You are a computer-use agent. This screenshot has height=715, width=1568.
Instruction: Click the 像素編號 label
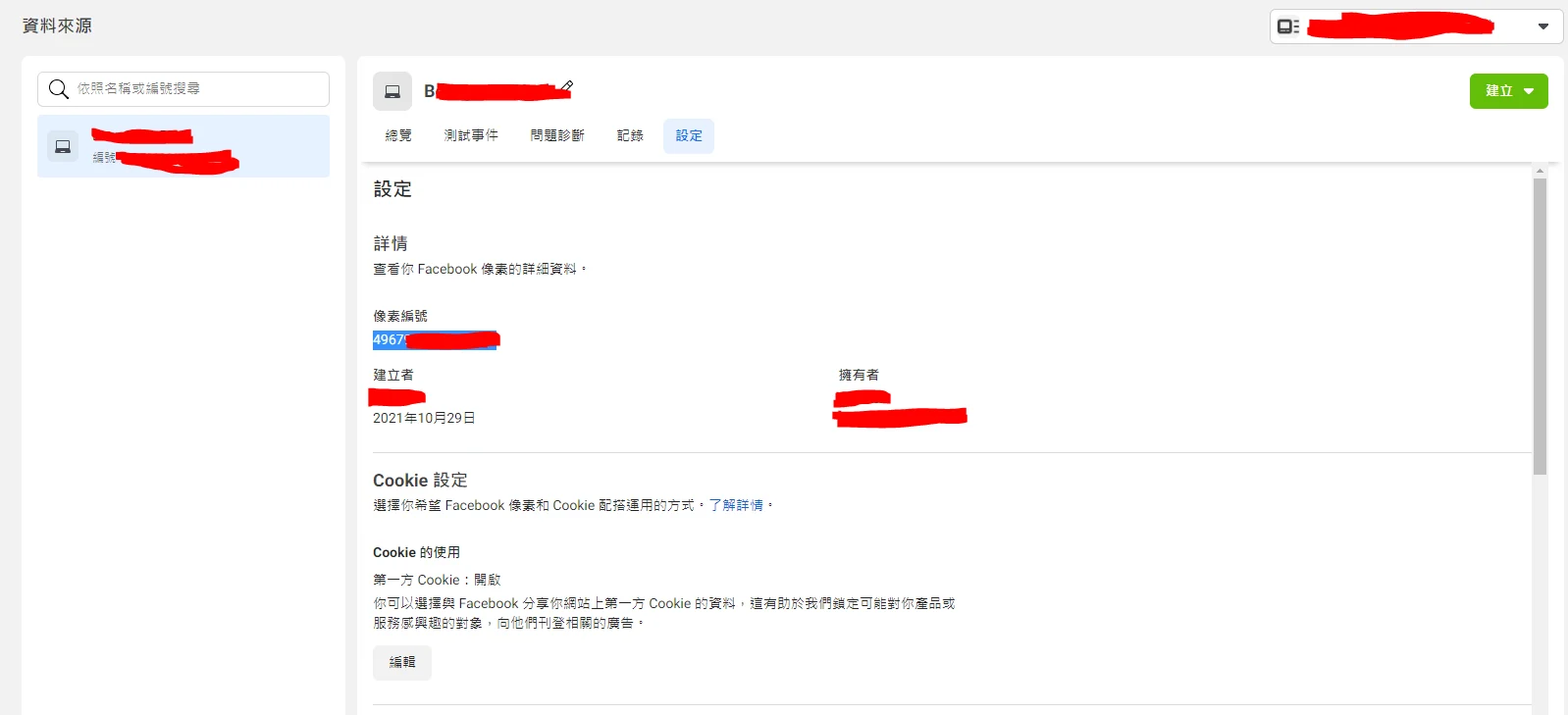tap(400, 316)
